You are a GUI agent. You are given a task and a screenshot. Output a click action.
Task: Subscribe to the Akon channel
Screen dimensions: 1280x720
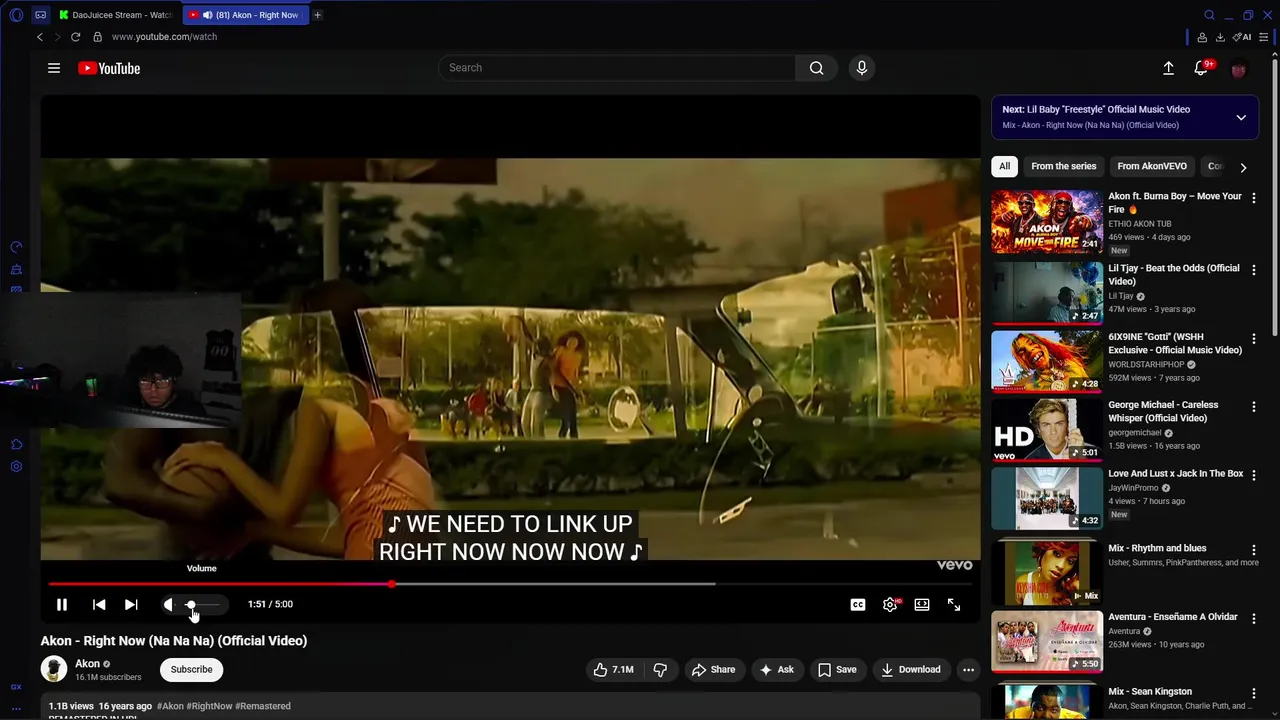[x=191, y=670]
